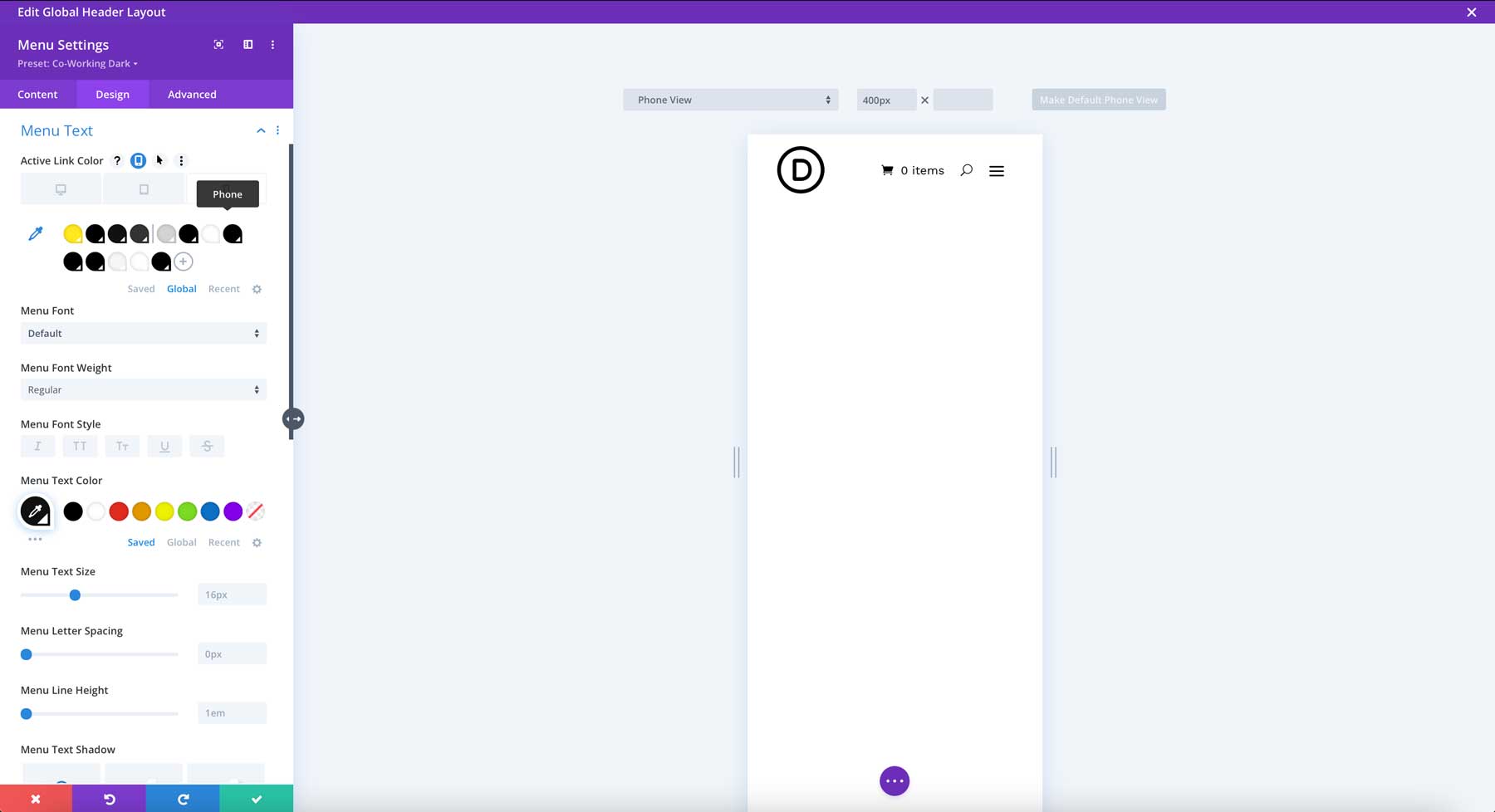Screen dimensions: 1495x812
Task: Click the search icon in the header preview
Action: pos(966,170)
